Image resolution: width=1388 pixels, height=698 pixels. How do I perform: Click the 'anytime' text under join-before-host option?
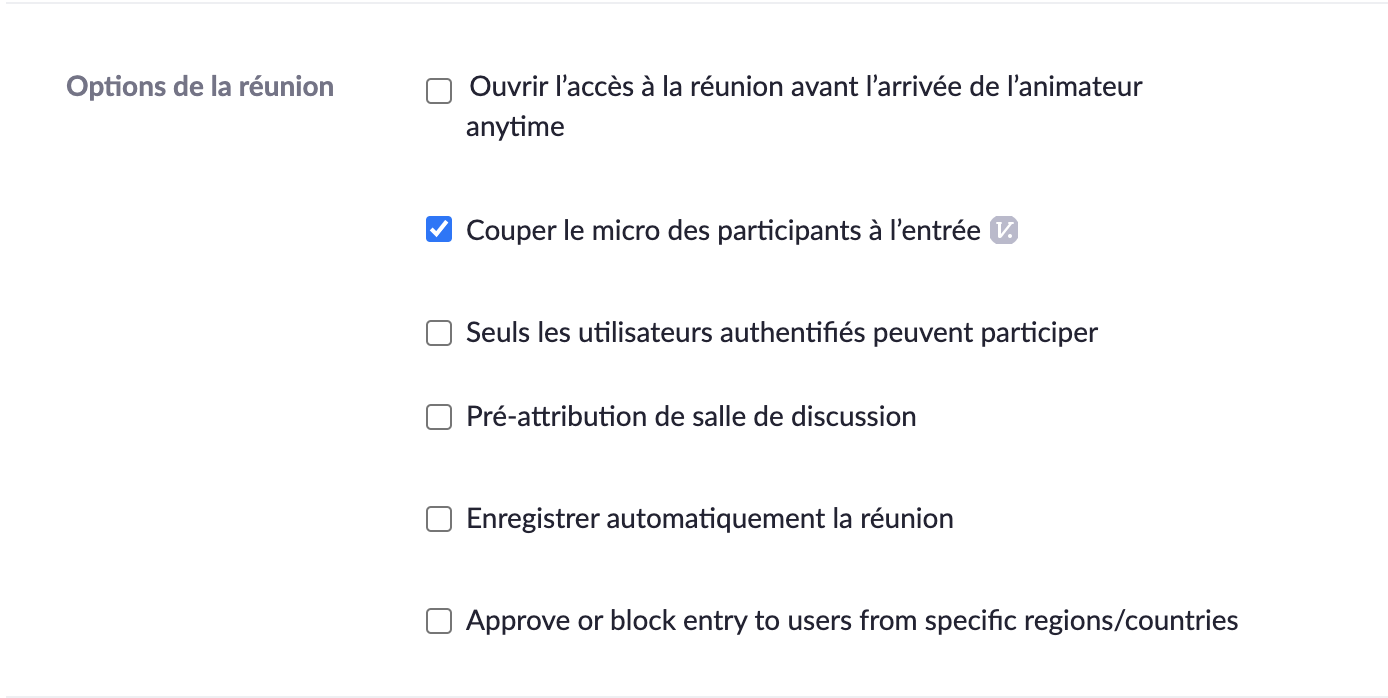coord(515,127)
